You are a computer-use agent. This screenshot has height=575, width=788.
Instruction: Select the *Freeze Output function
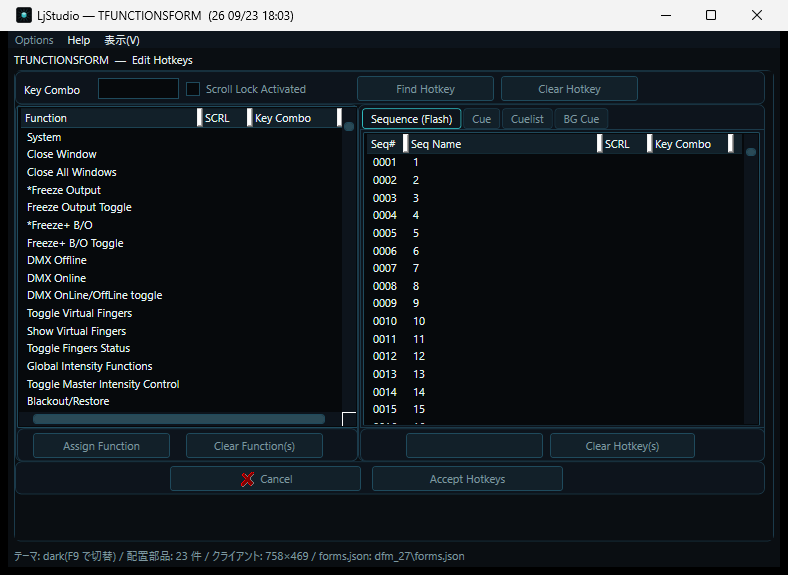[181, 190]
